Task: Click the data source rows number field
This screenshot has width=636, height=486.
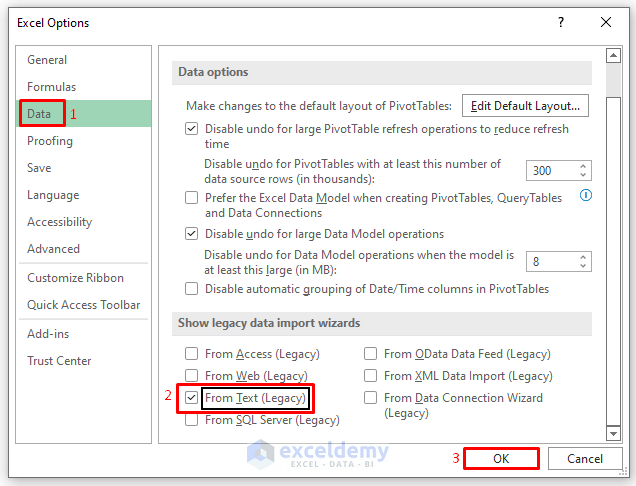Action: pos(550,170)
